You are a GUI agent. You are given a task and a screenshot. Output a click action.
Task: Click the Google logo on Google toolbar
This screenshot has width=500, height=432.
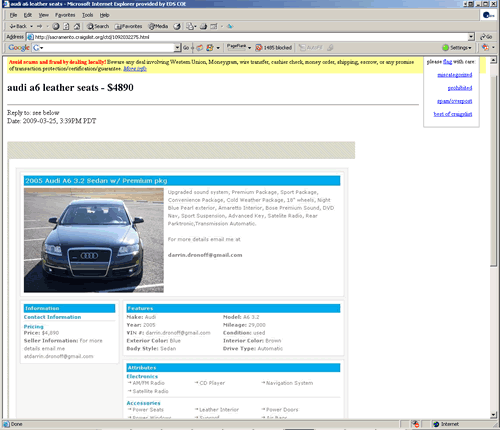pos(19,47)
